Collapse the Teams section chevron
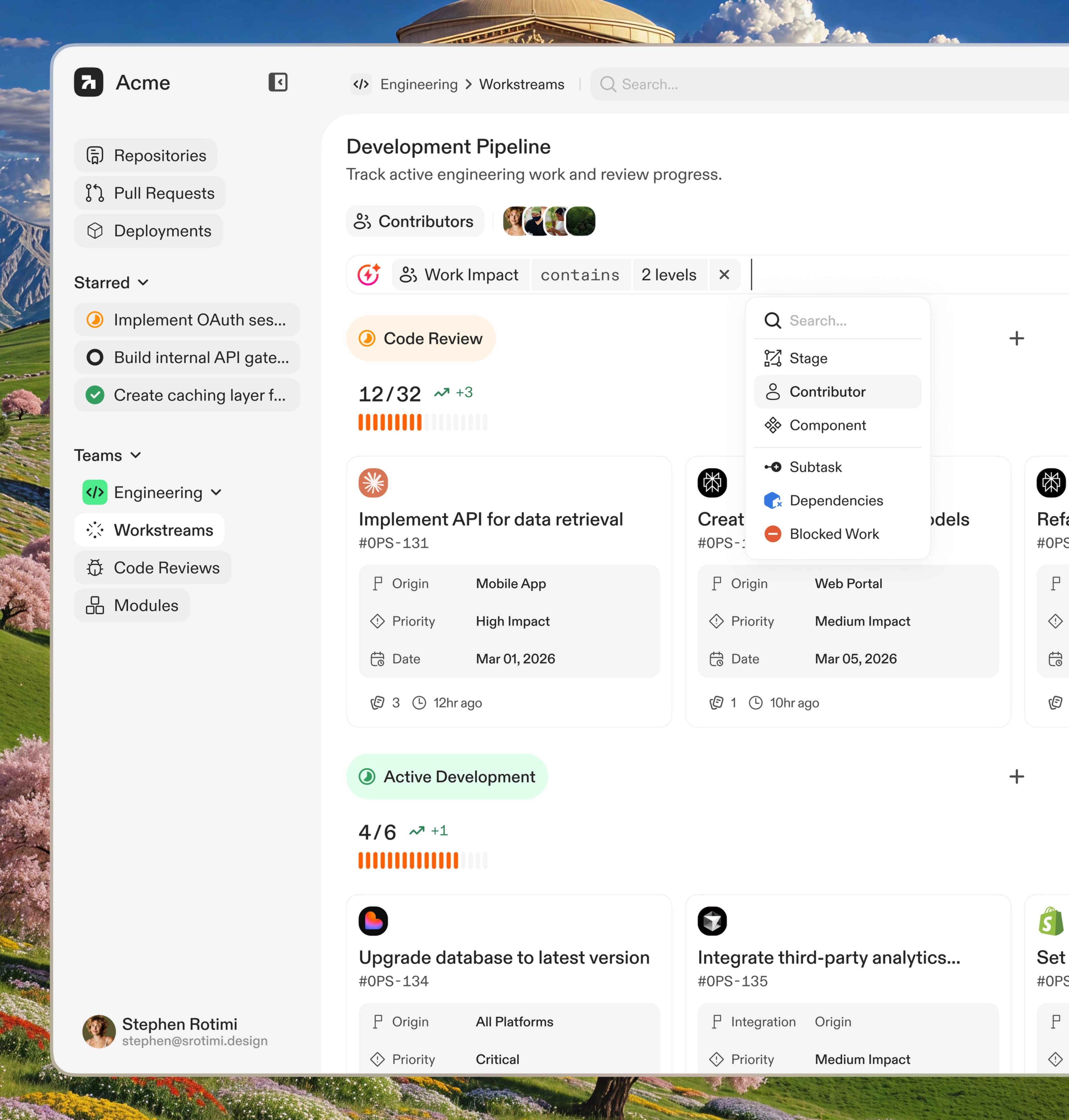Image resolution: width=1069 pixels, height=1120 pixels. pyautogui.click(x=136, y=455)
